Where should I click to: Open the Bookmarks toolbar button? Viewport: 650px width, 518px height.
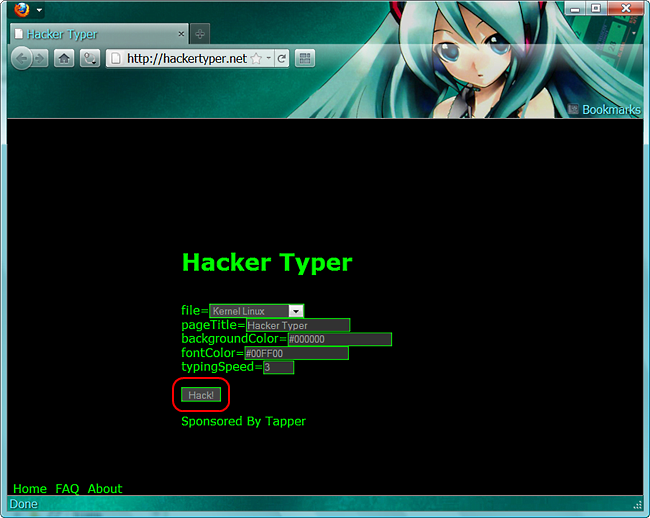click(605, 109)
